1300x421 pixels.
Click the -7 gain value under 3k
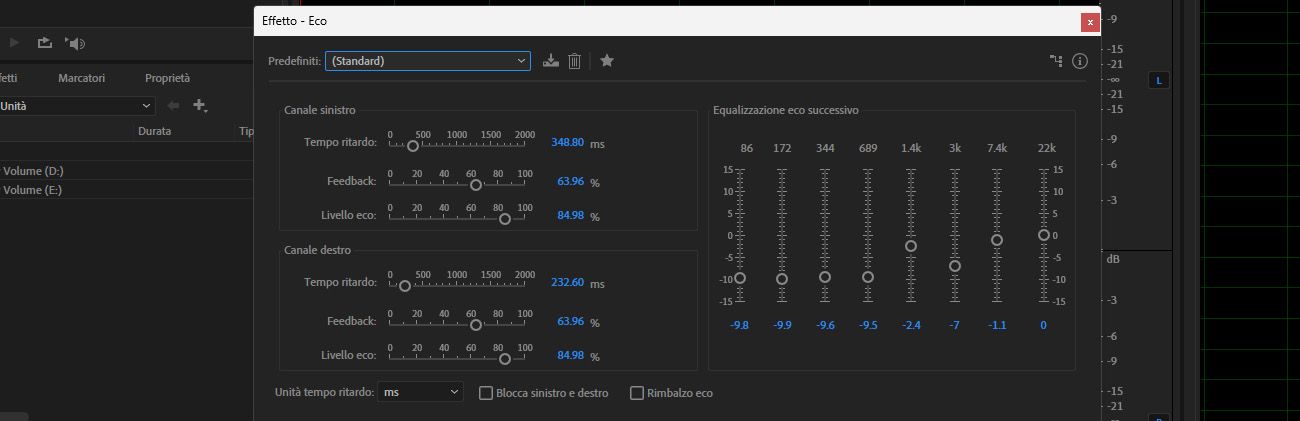pos(955,325)
